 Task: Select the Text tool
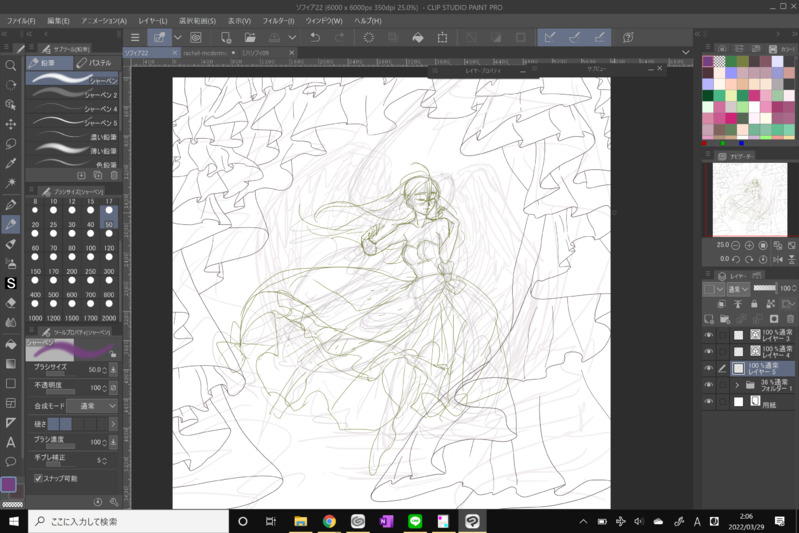pyautogui.click(x=11, y=442)
